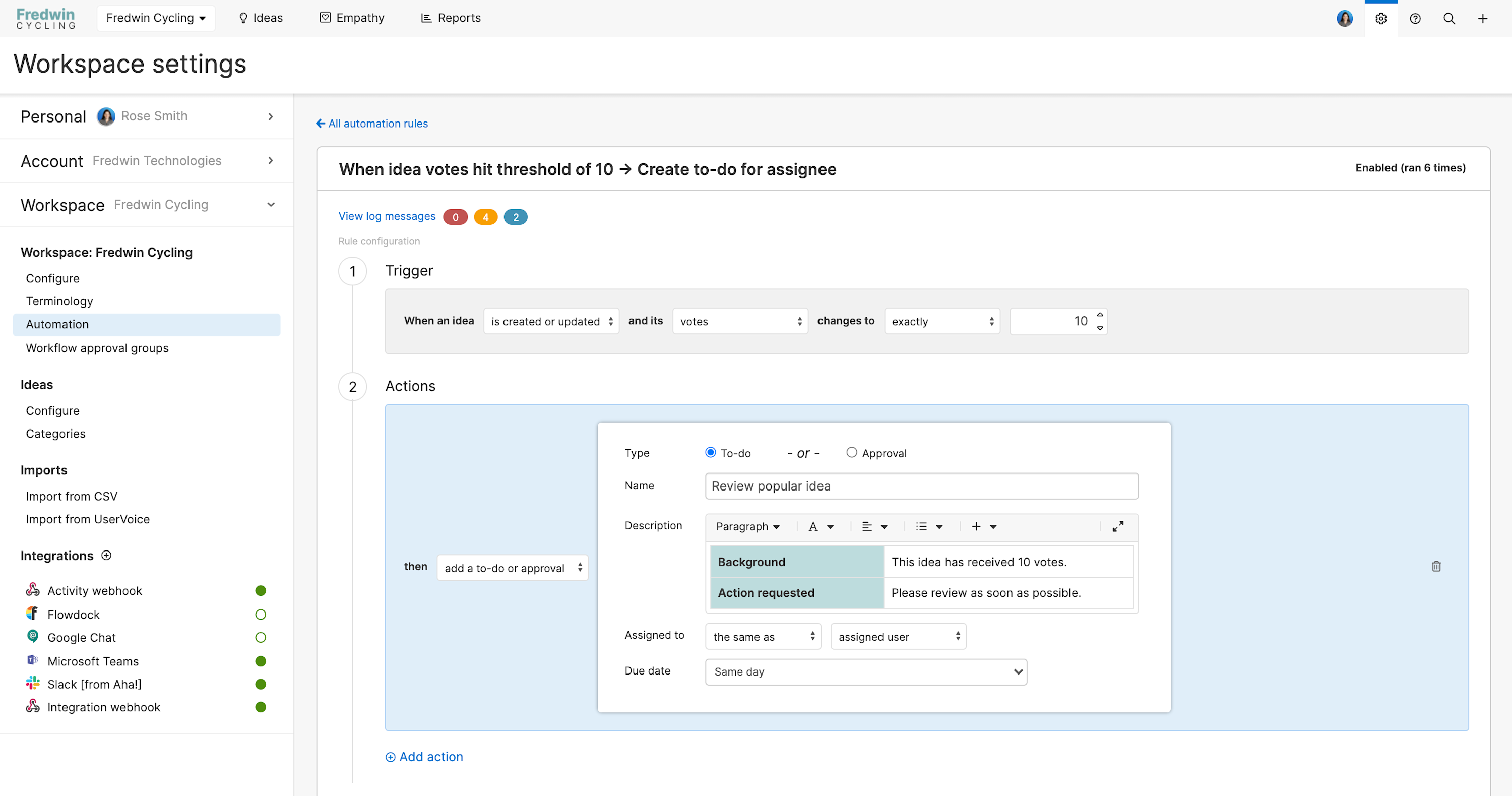
Task: Select Automation in the workspace sidebar
Action: [57, 324]
